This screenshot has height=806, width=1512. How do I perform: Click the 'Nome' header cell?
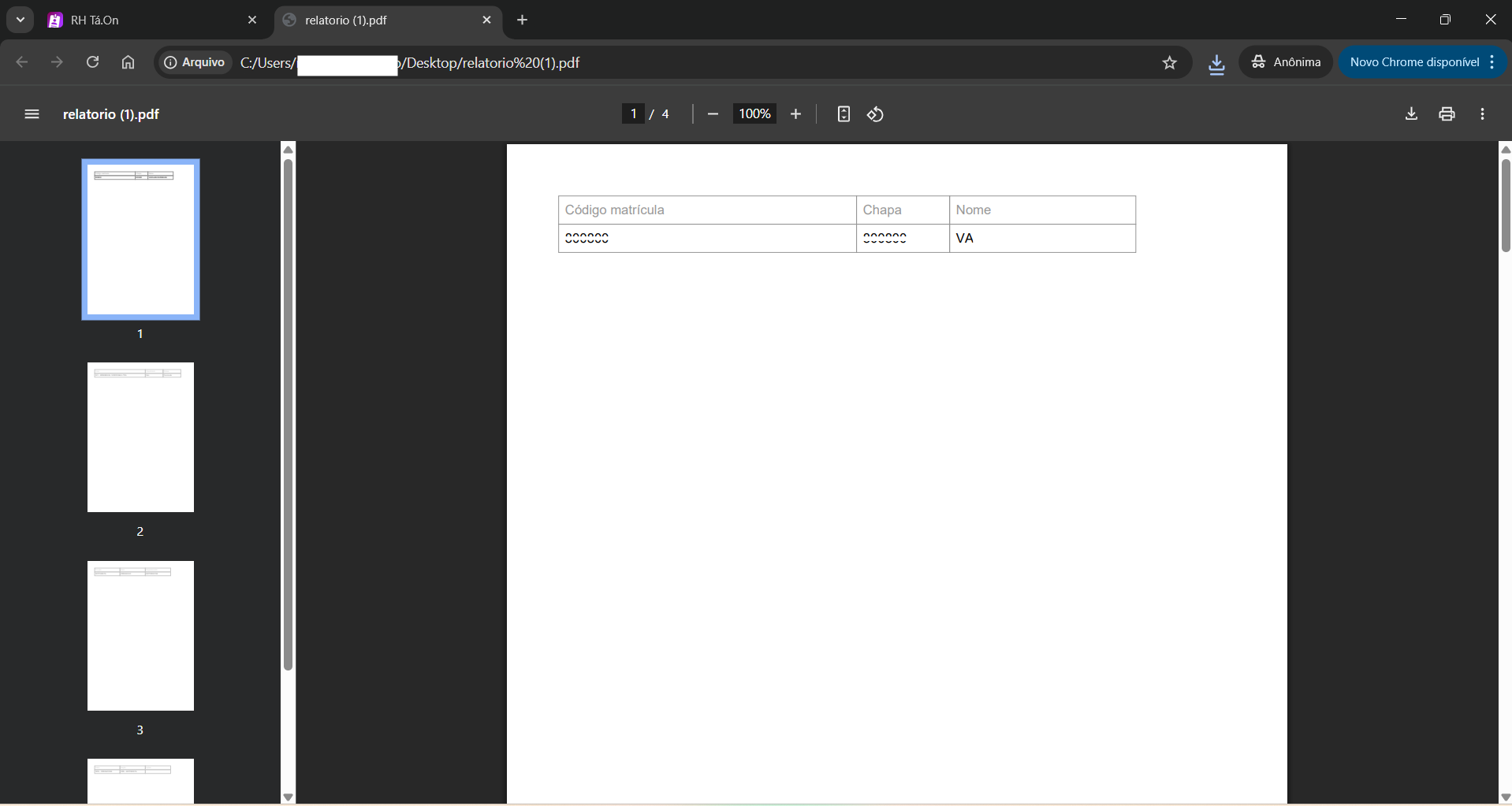1042,210
